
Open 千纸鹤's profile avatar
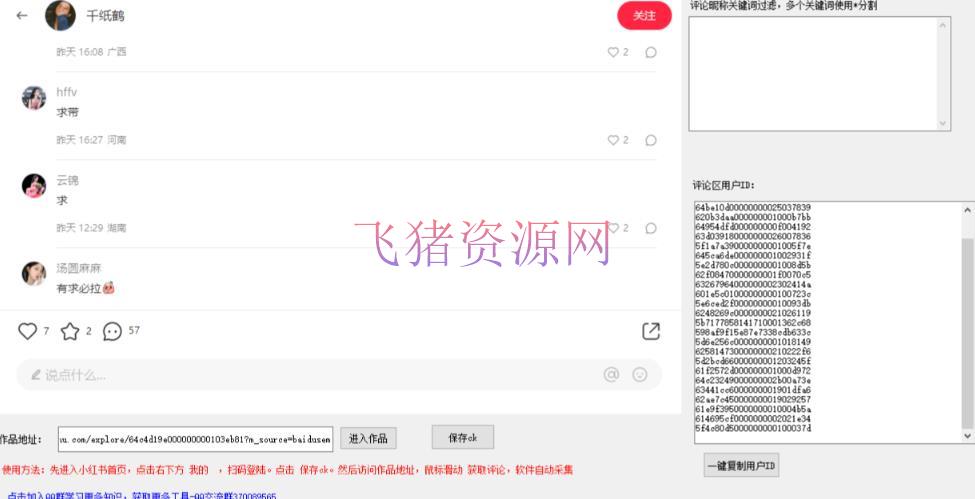tap(60, 16)
